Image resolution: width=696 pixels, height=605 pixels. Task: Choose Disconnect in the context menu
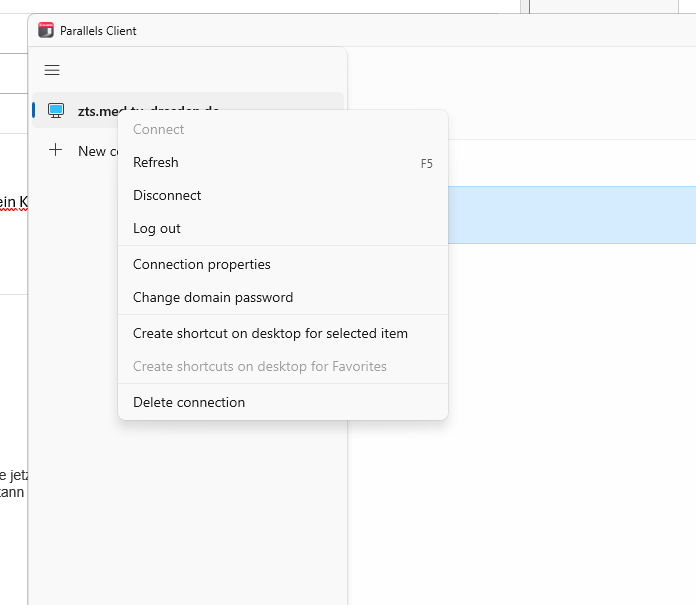[x=167, y=195]
